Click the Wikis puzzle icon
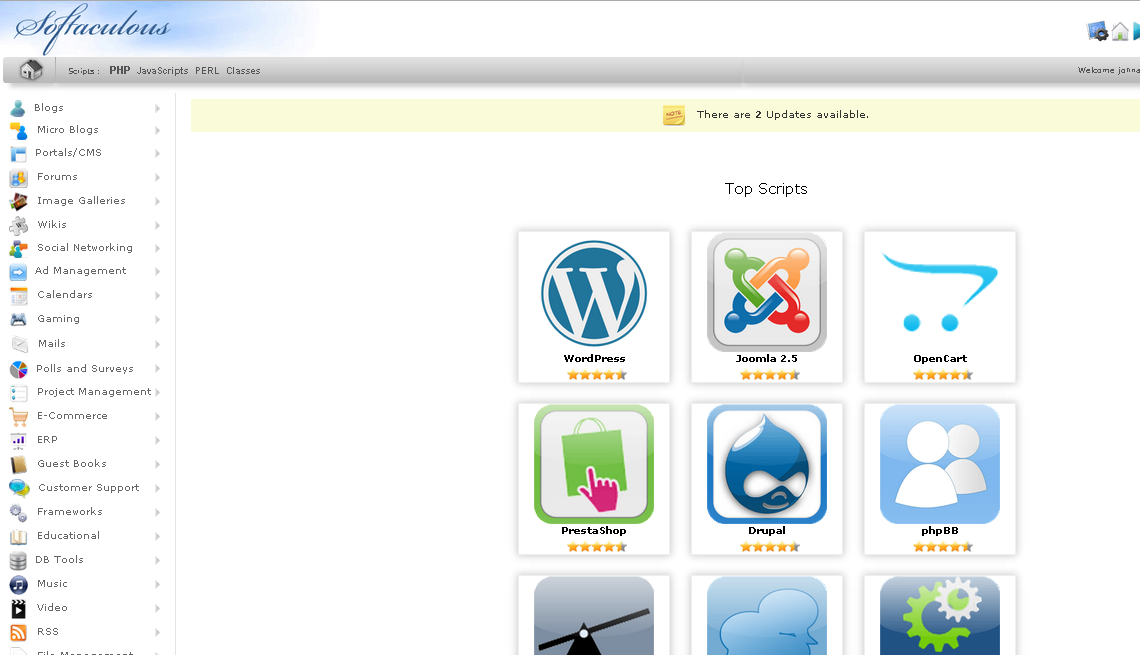The height and width of the screenshot is (655, 1140). tap(18, 225)
